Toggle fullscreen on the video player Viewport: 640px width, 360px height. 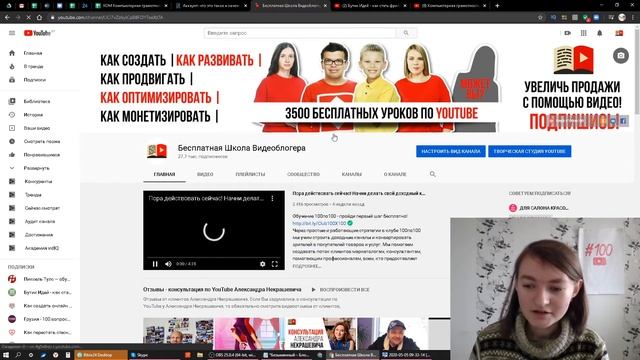(275, 264)
